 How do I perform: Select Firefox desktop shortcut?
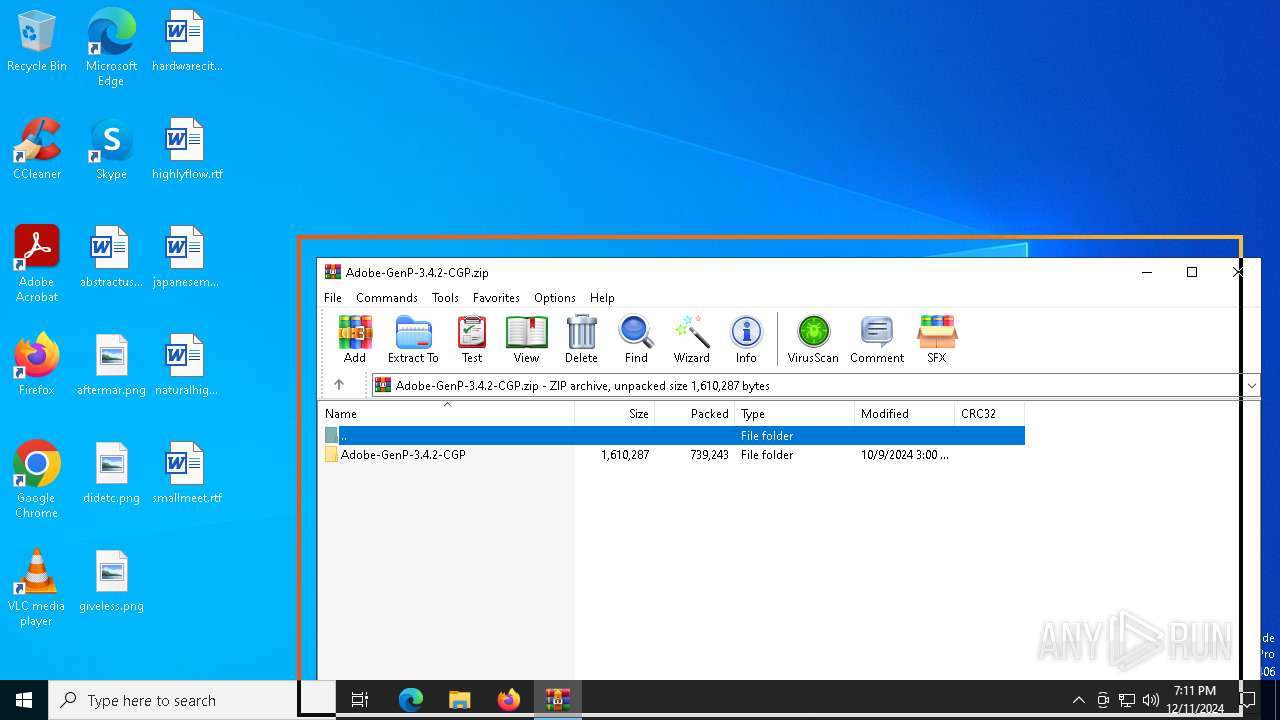pos(37,365)
